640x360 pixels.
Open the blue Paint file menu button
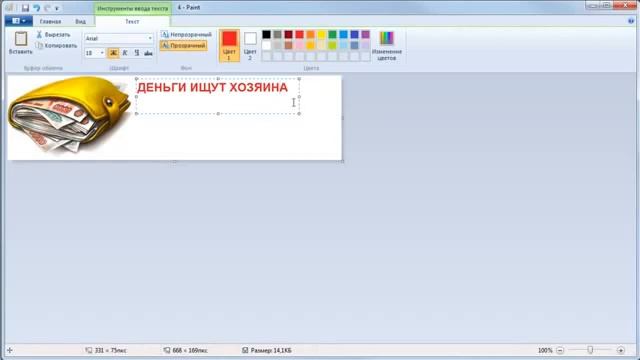tap(19, 21)
